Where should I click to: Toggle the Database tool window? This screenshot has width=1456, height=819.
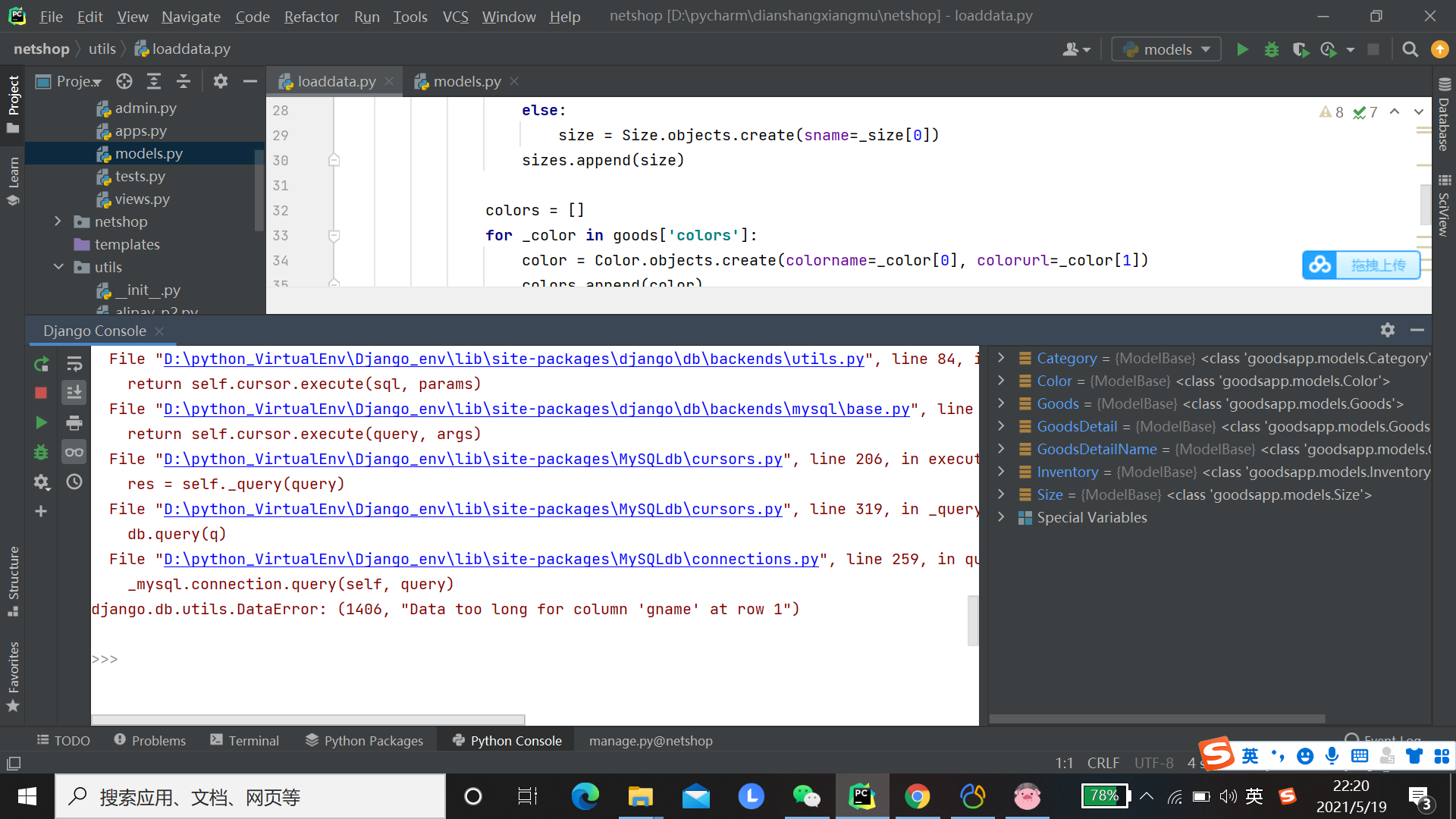click(1444, 114)
